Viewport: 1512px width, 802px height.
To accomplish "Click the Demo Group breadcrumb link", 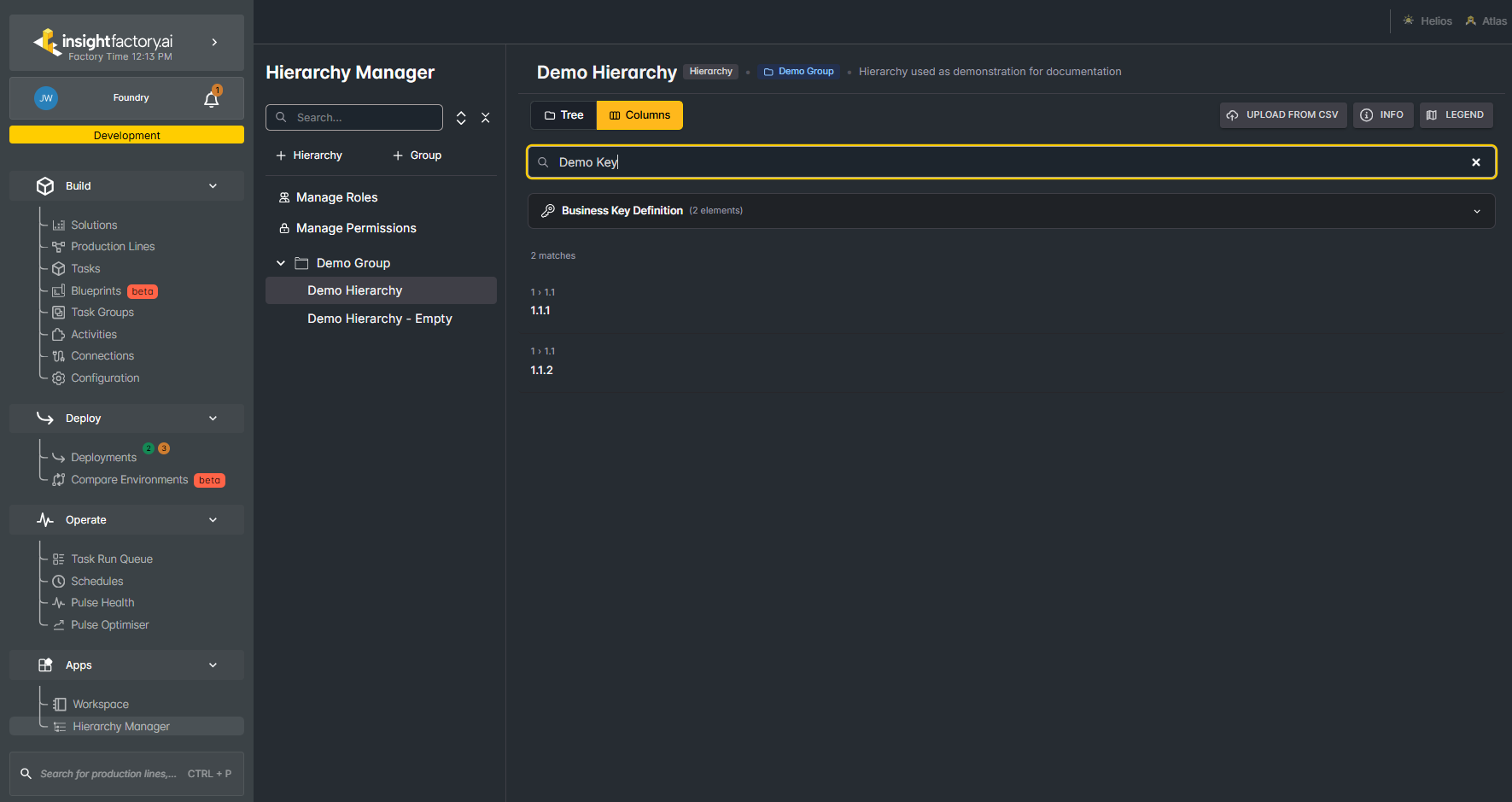I will coord(798,72).
